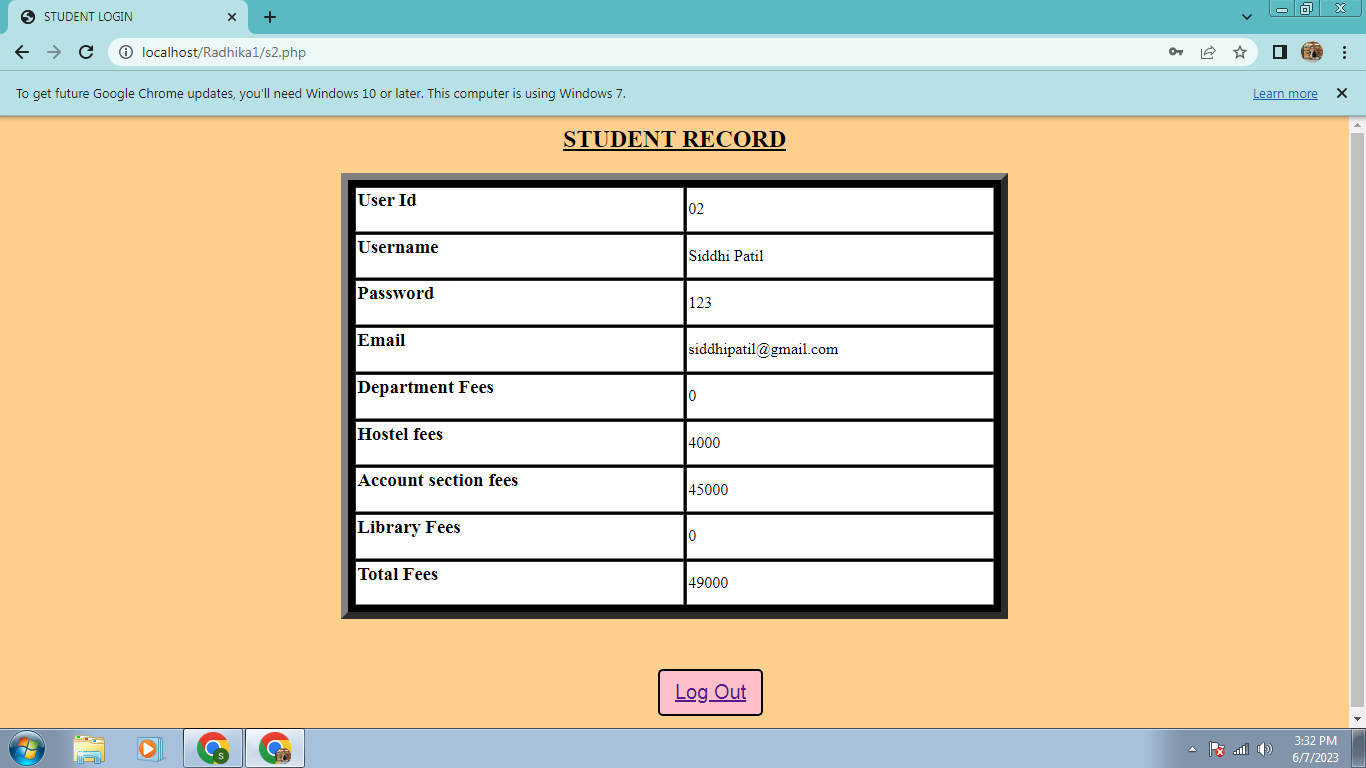Image resolution: width=1366 pixels, height=768 pixels.
Task: Click the browser back arrow
Action: [21, 52]
